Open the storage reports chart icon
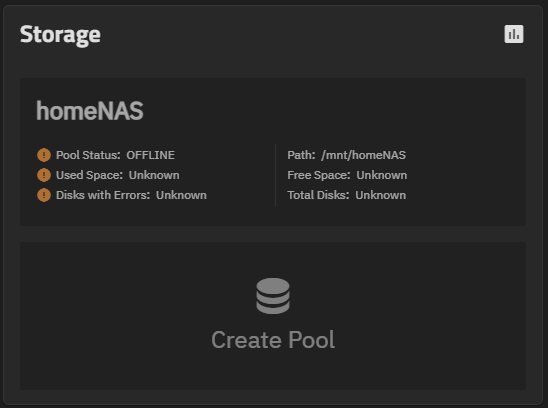This screenshot has width=548, height=408. pos(514,34)
